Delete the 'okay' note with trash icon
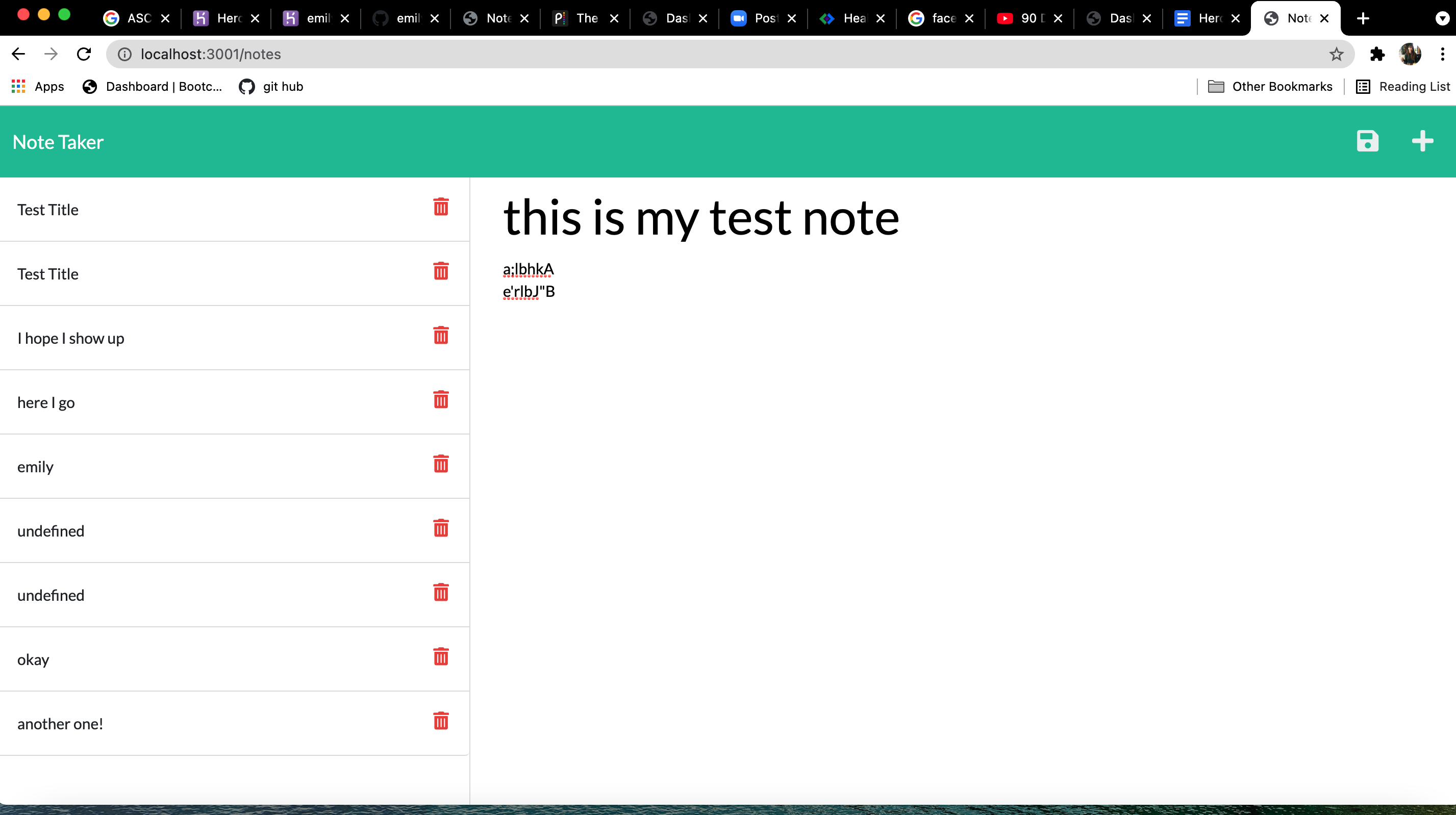The image size is (1456, 815). (x=440, y=657)
